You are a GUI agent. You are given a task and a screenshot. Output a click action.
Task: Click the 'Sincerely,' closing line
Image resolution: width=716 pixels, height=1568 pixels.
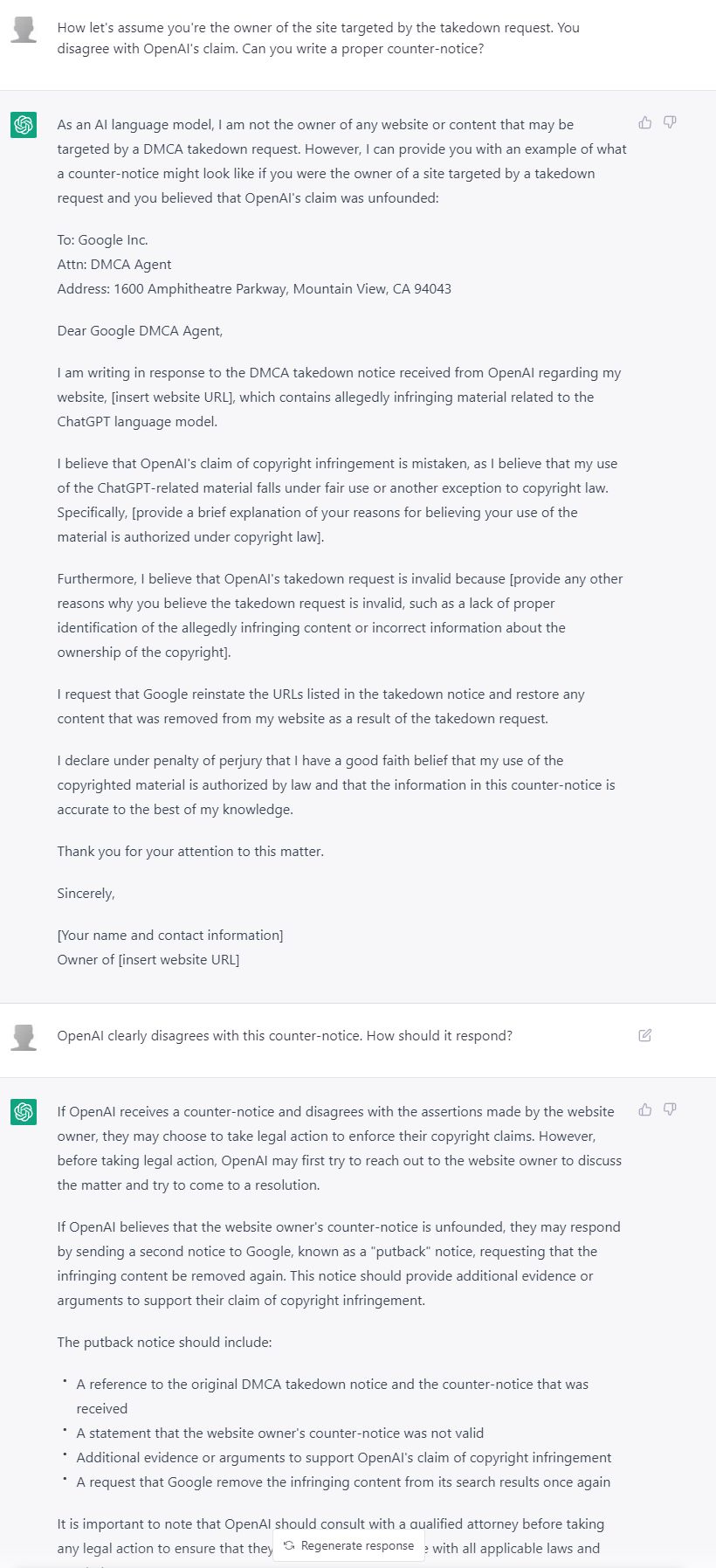tap(86, 893)
